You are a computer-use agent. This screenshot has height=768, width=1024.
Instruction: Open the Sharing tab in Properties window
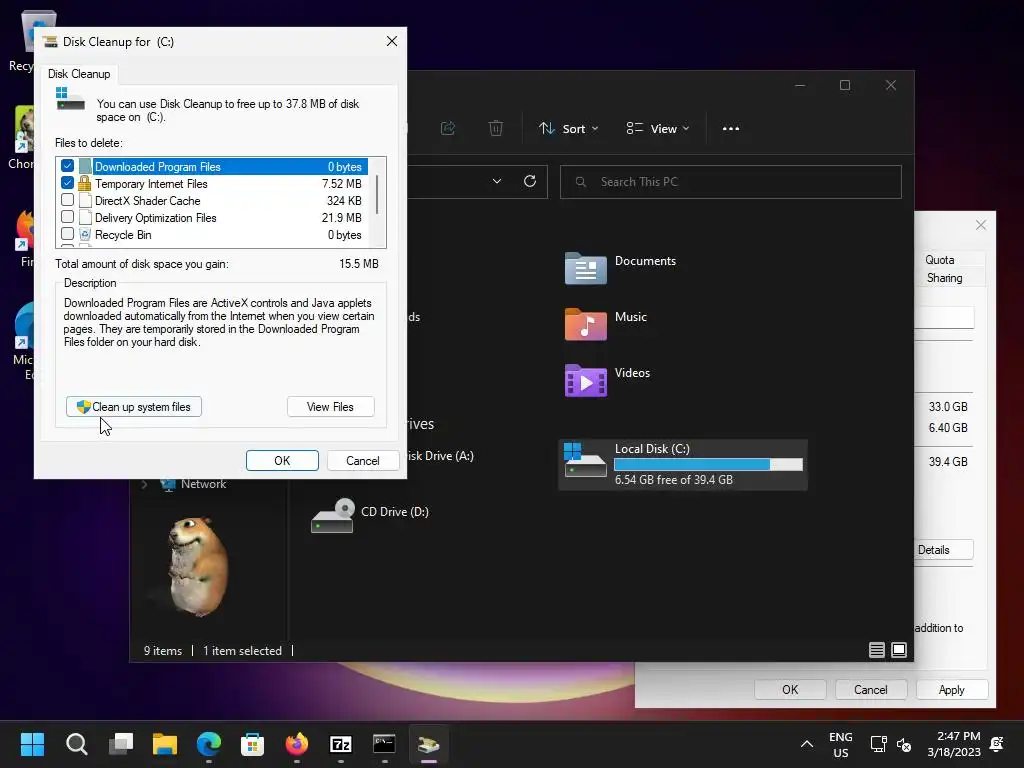click(x=944, y=278)
